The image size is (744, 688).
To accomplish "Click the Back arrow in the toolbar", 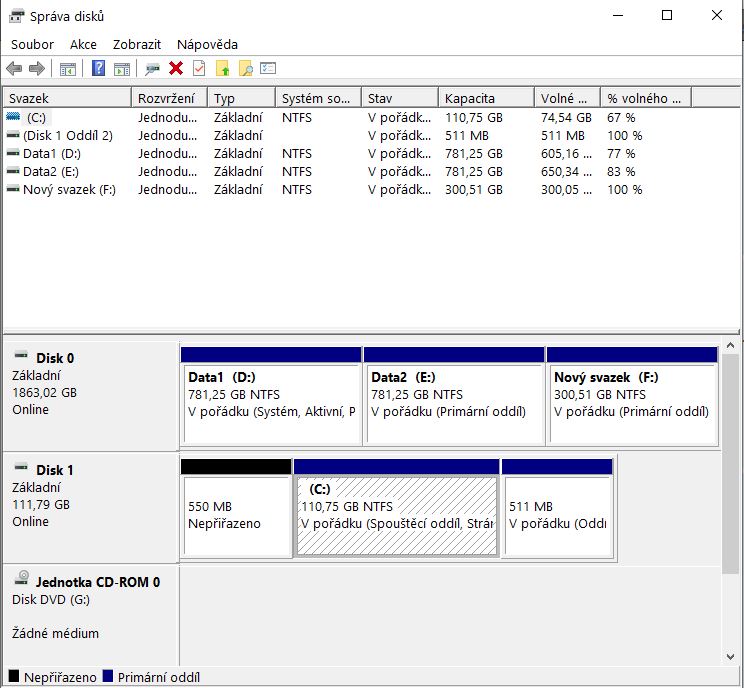I will click(14, 68).
